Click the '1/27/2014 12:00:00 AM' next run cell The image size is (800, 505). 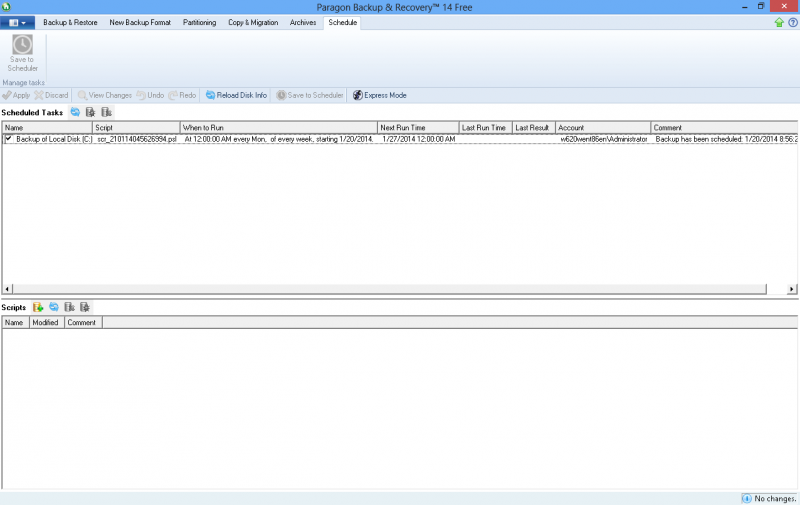[419, 139]
